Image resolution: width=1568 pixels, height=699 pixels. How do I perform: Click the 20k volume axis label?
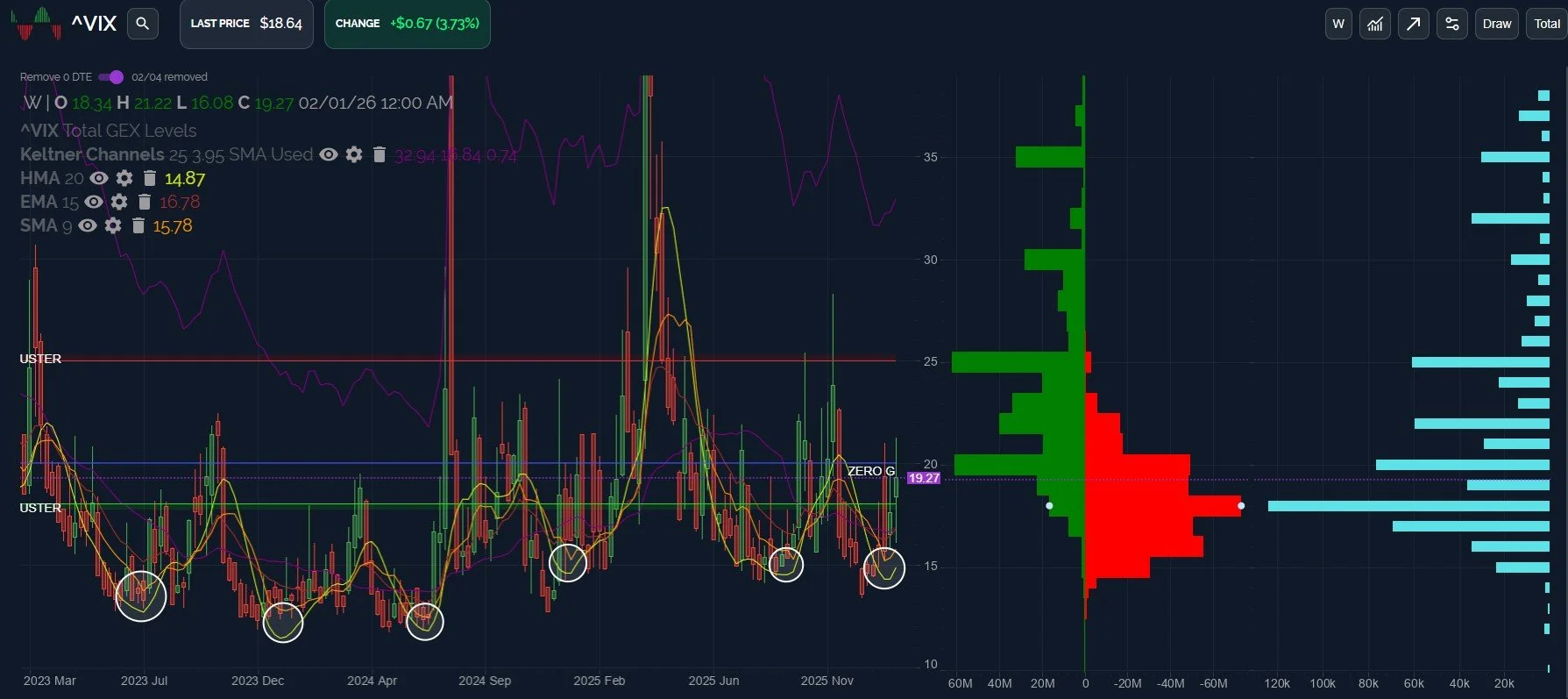point(1504,683)
